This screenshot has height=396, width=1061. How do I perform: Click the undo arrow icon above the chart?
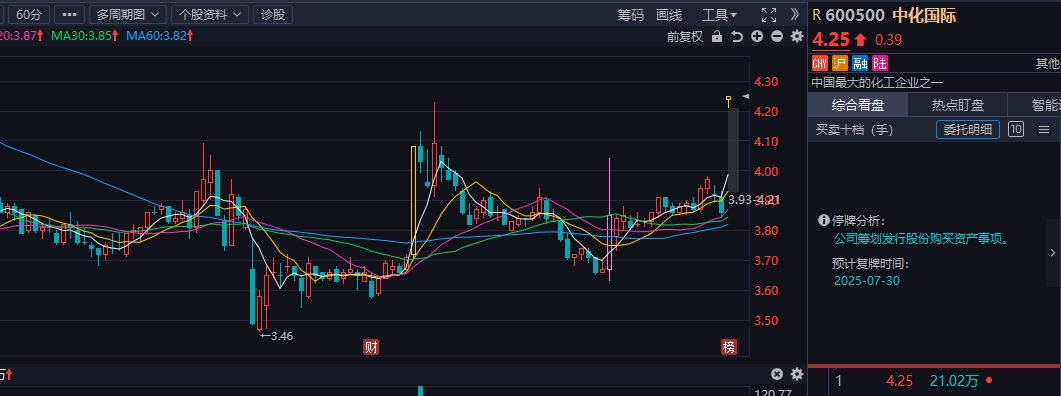click(x=737, y=37)
